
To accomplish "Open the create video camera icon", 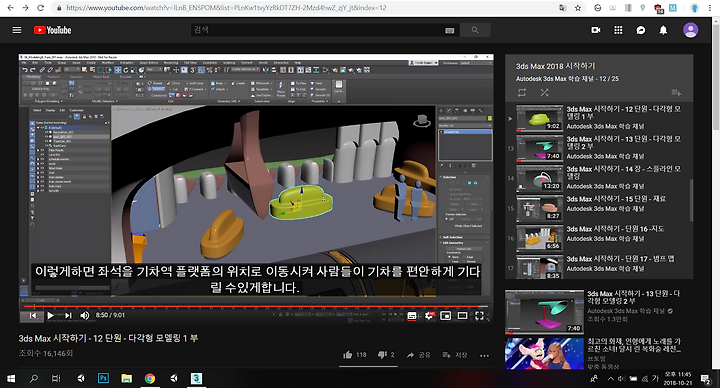I will (x=596, y=30).
